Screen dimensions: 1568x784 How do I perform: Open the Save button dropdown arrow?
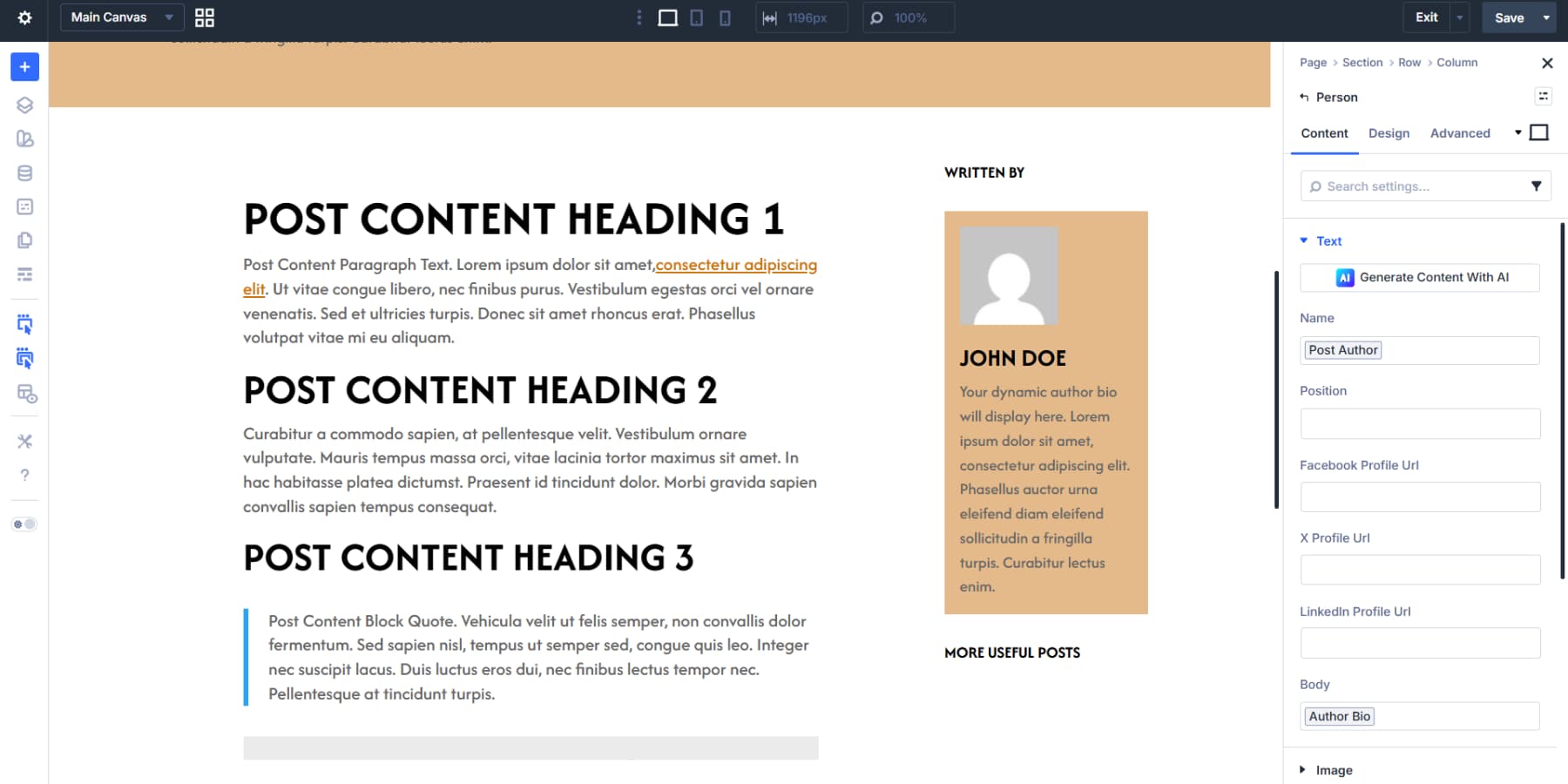point(1546,17)
